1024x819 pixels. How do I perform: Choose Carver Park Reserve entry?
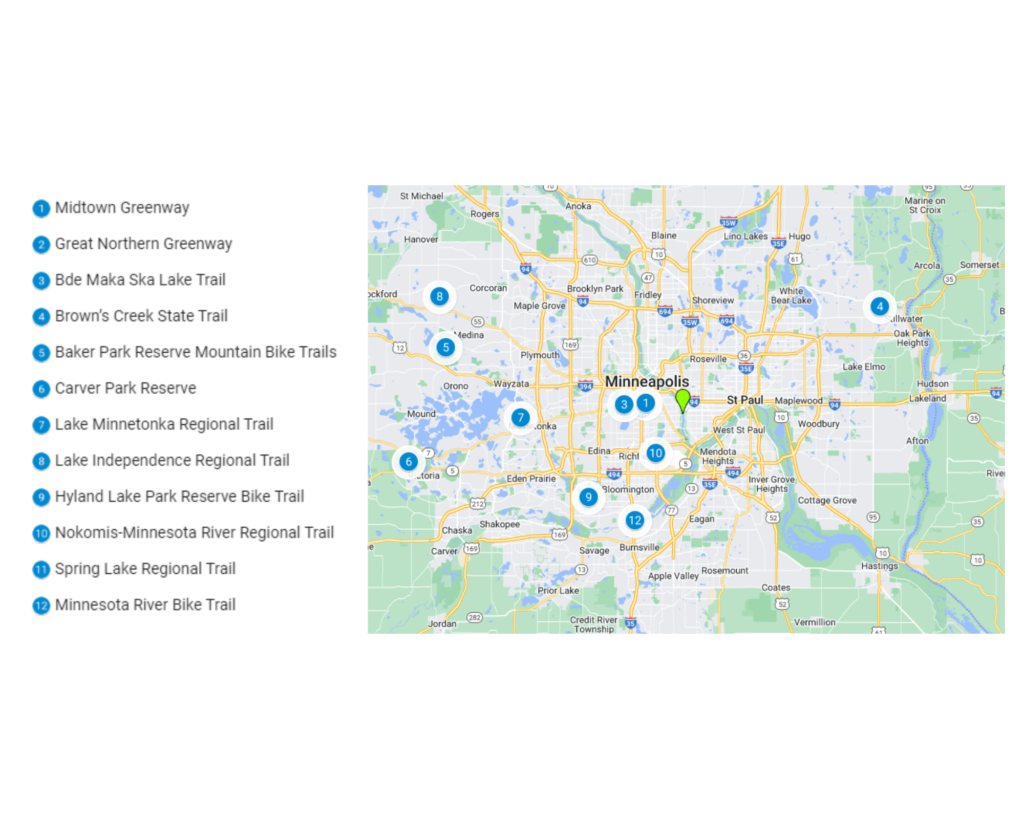125,388
